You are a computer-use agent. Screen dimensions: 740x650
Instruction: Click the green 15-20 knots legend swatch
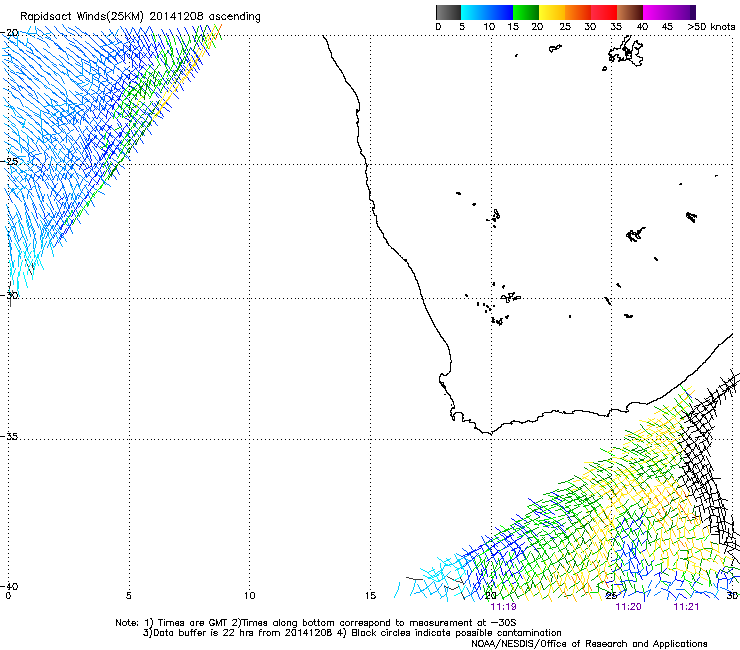(x=526, y=12)
